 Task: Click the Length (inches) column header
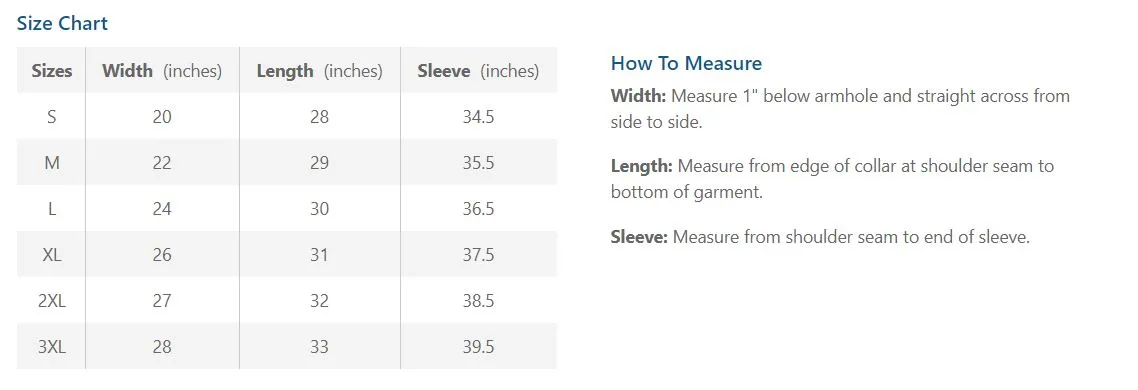(x=319, y=71)
